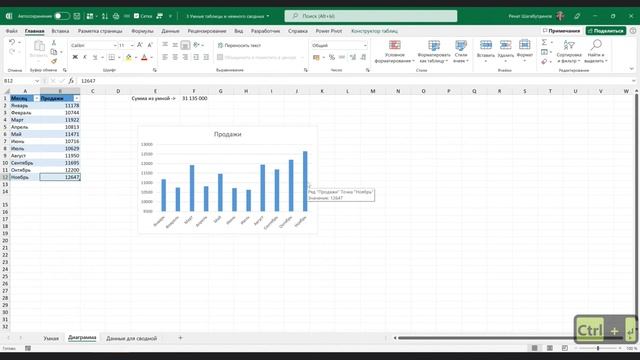Open the Файл menu
This screenshot has width=640, height=360.
click(x=11, y=31)
